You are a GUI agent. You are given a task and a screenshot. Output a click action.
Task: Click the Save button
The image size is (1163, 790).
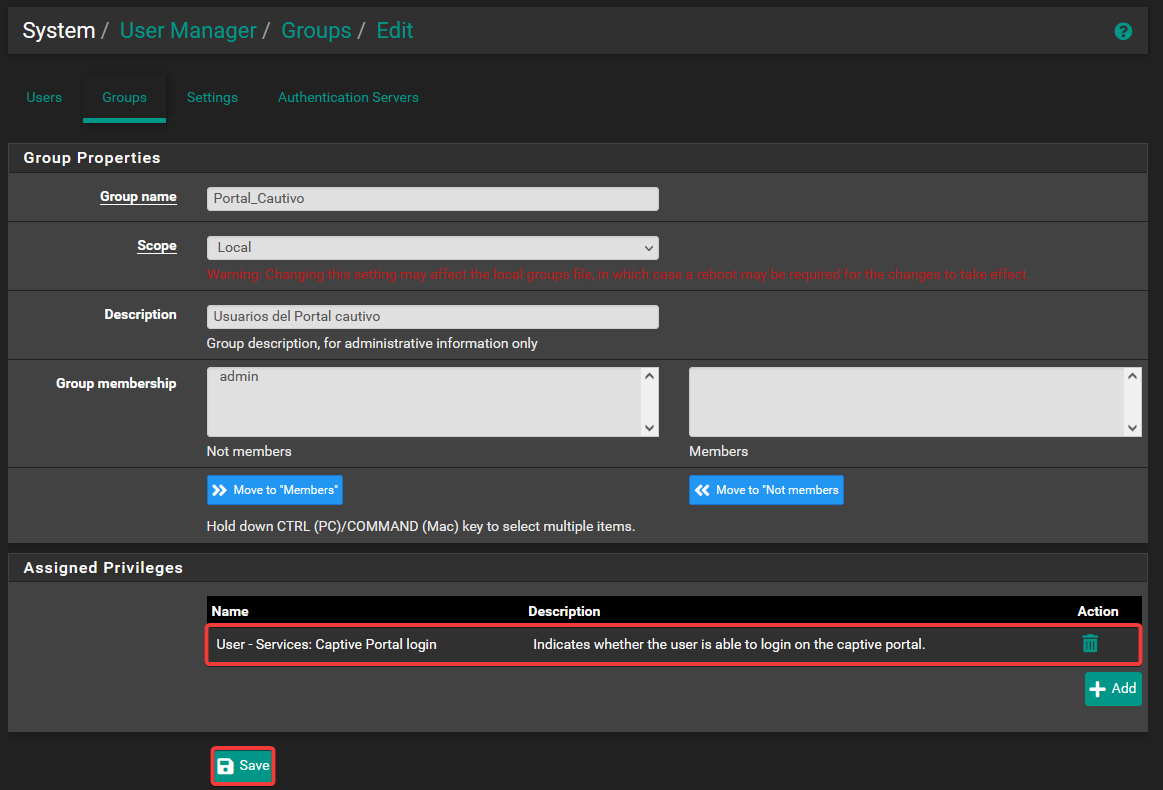(x=243, y=766)
